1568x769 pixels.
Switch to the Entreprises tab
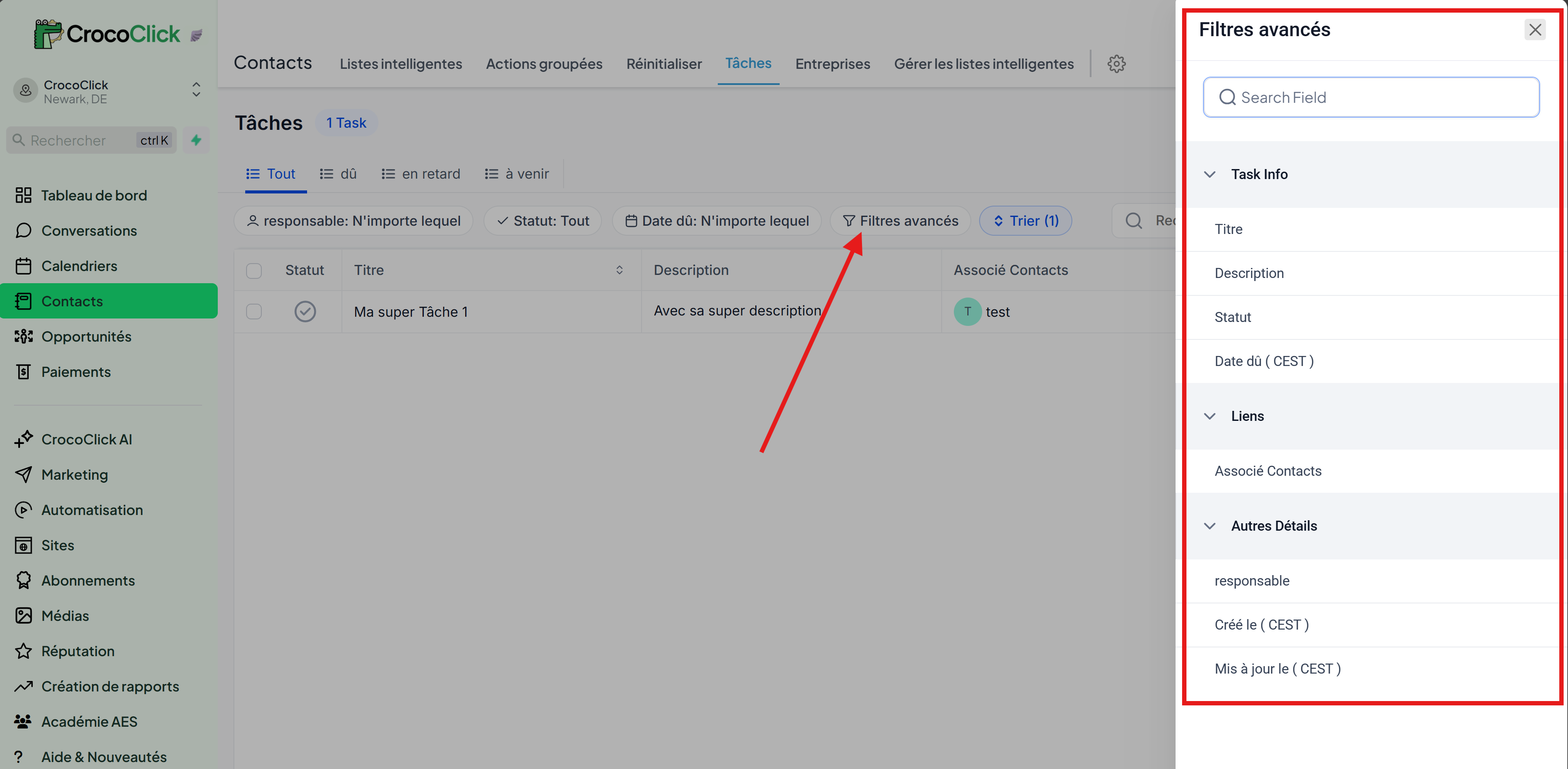(832, 64)
